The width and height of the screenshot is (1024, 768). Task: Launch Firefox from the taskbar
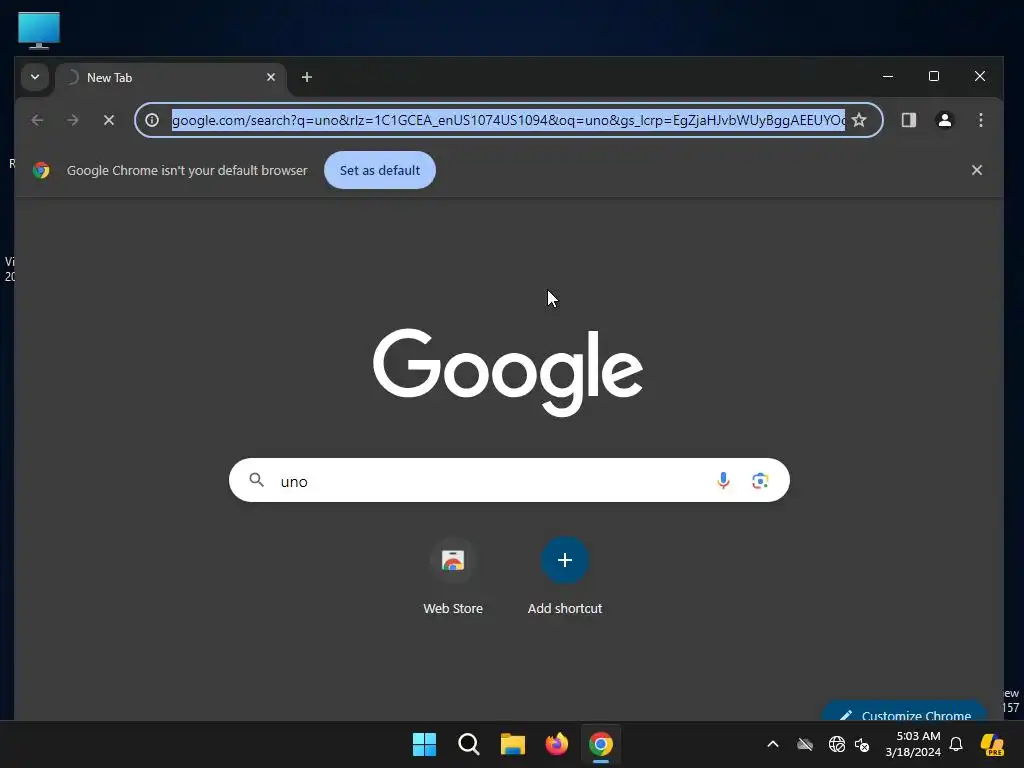(556, 744)
